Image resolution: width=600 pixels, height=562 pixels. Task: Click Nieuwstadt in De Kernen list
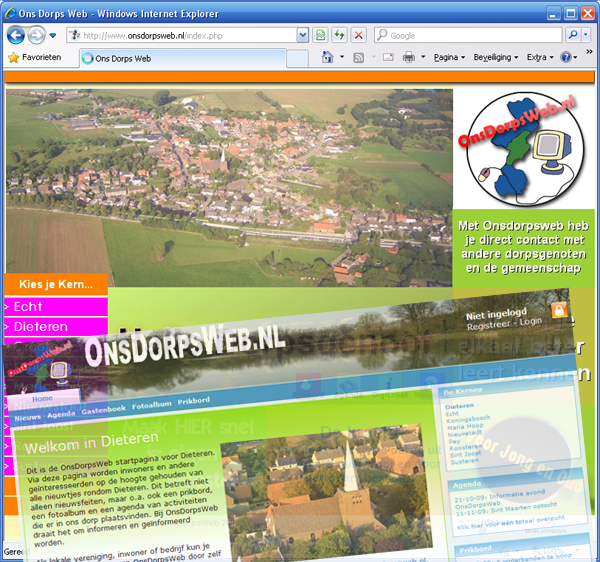(x=465, y=433)
